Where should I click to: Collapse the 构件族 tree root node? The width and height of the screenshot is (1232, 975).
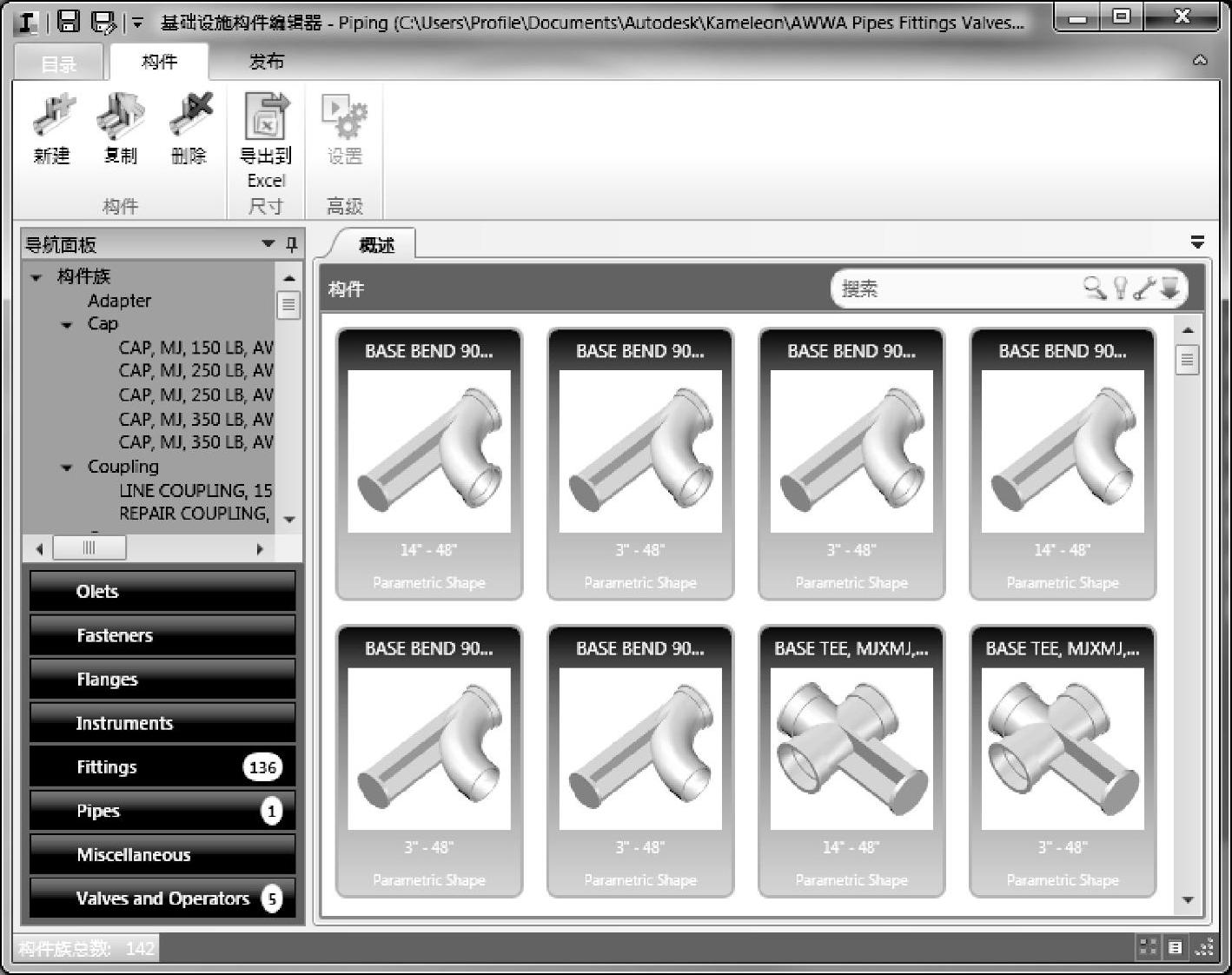coord(36,277)
